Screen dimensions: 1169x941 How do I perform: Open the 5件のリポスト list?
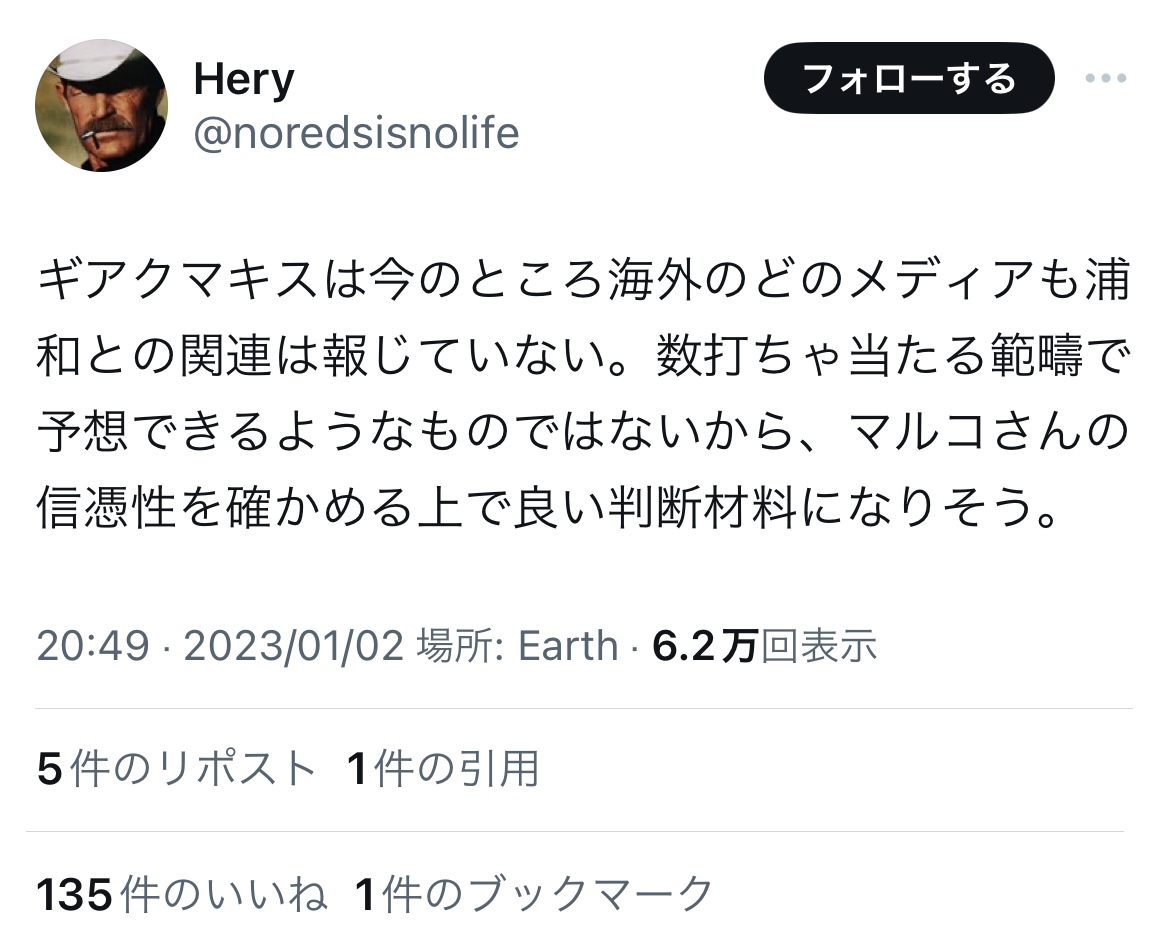click(x=176, y=769)
